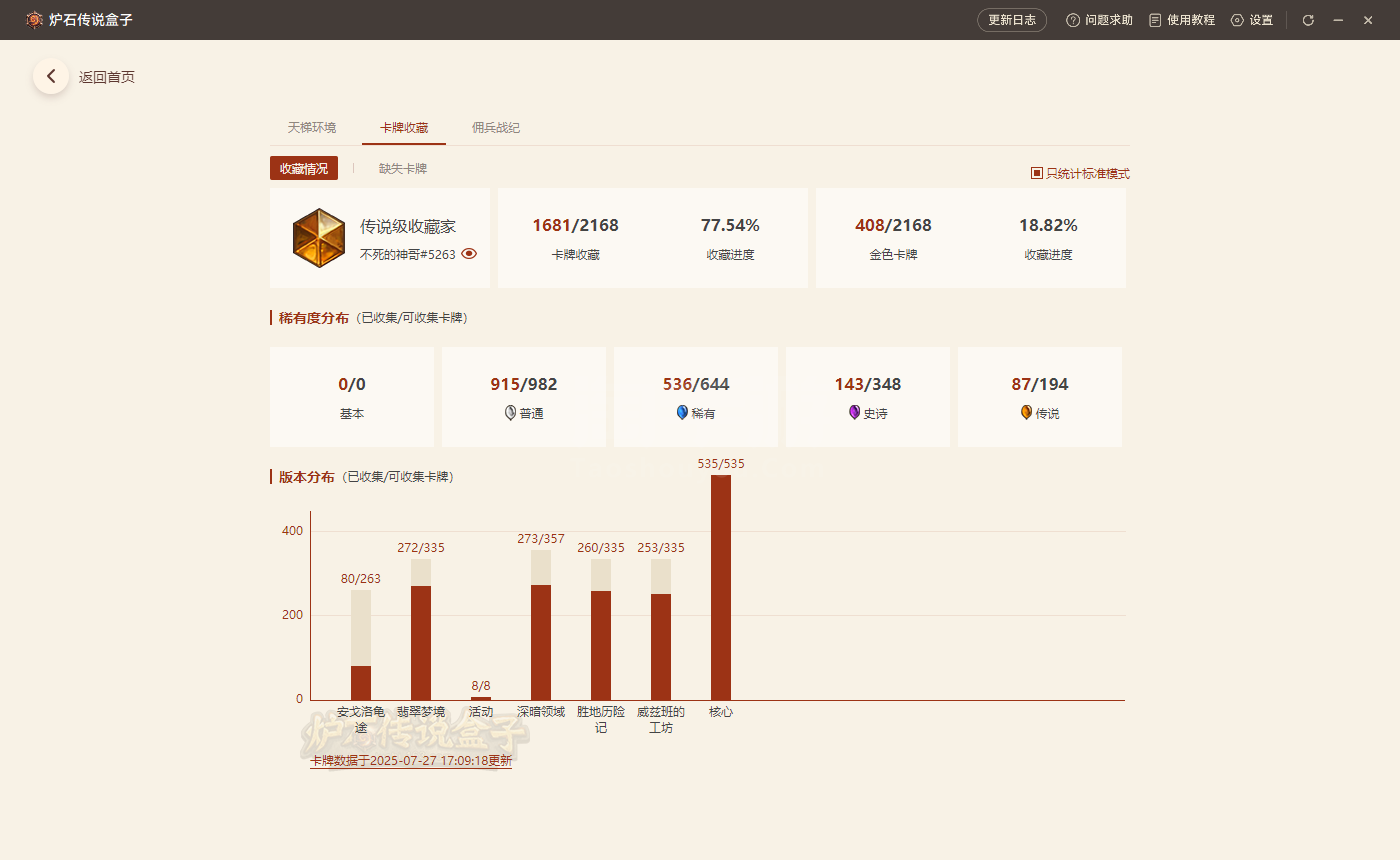The width and height of the screenshot is (1400, 860).
Task: Click the 87/194 legendary count
Action: coord(1040,384)
